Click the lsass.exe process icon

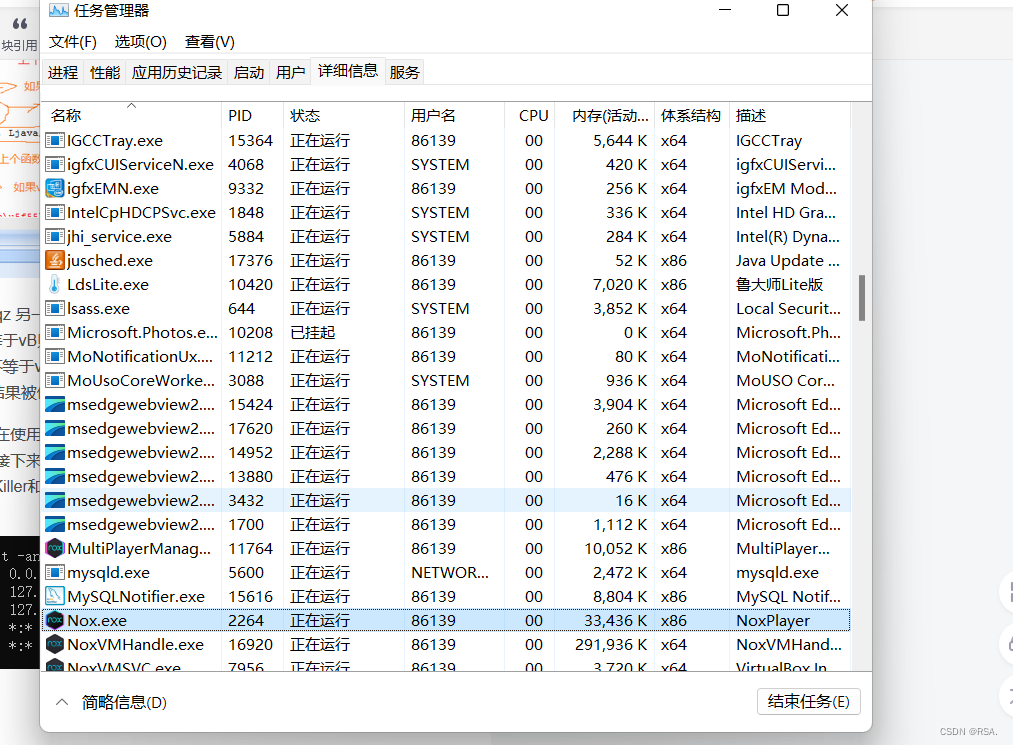[x=55, y=308]
